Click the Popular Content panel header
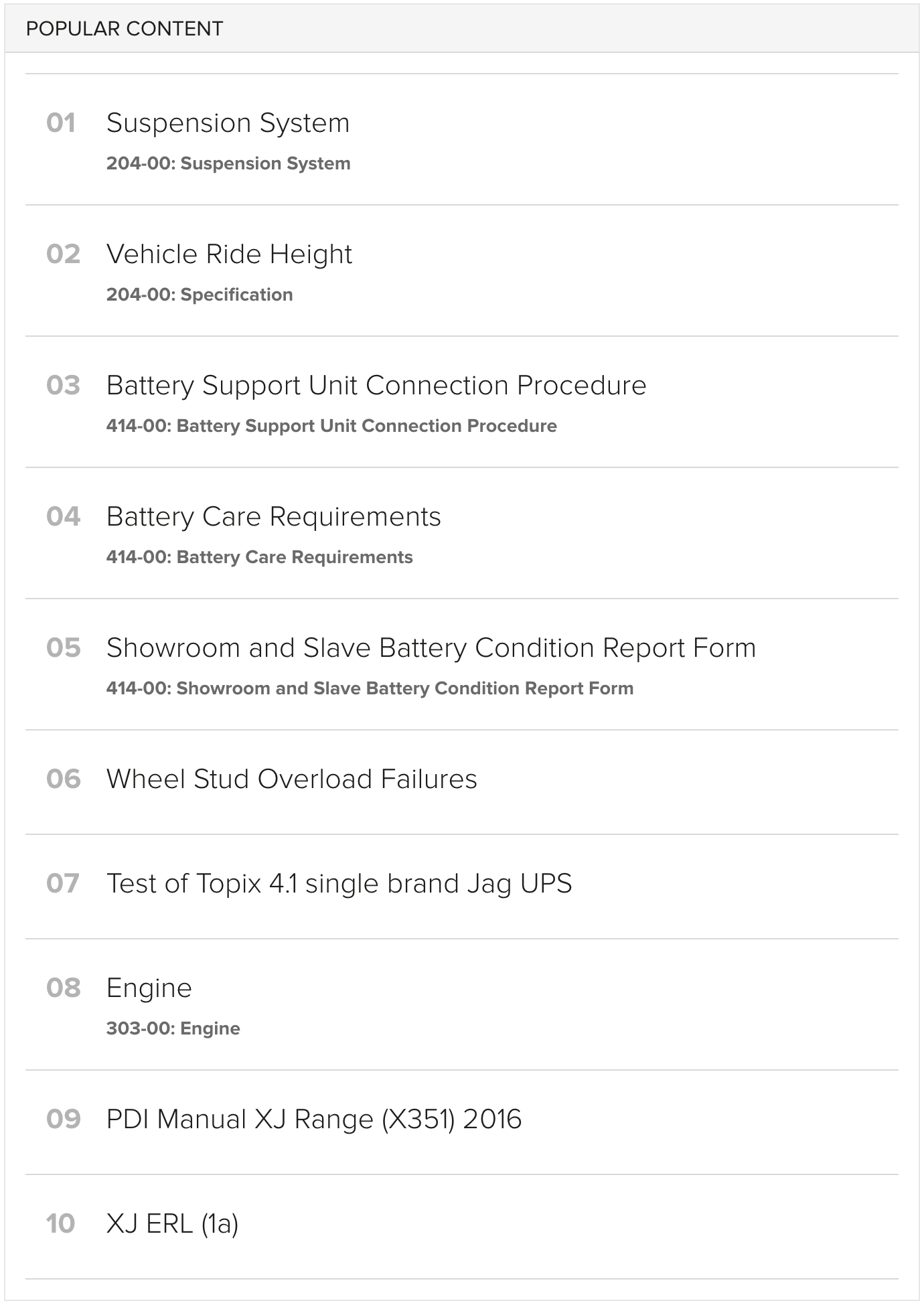 [x=462, y=29]
